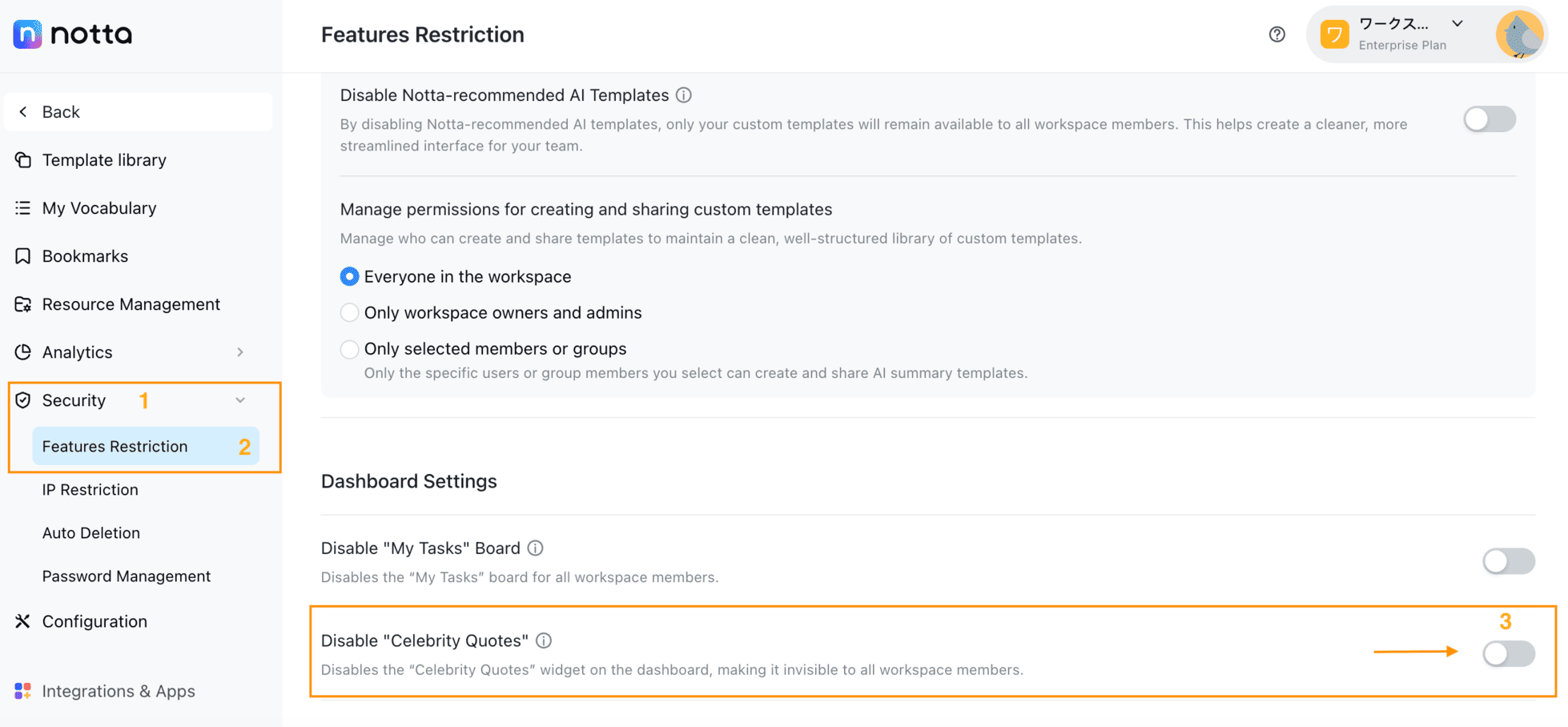
Task: Collapse the Security section chevron
Action: pyautogui.click(x=240, y=400)
